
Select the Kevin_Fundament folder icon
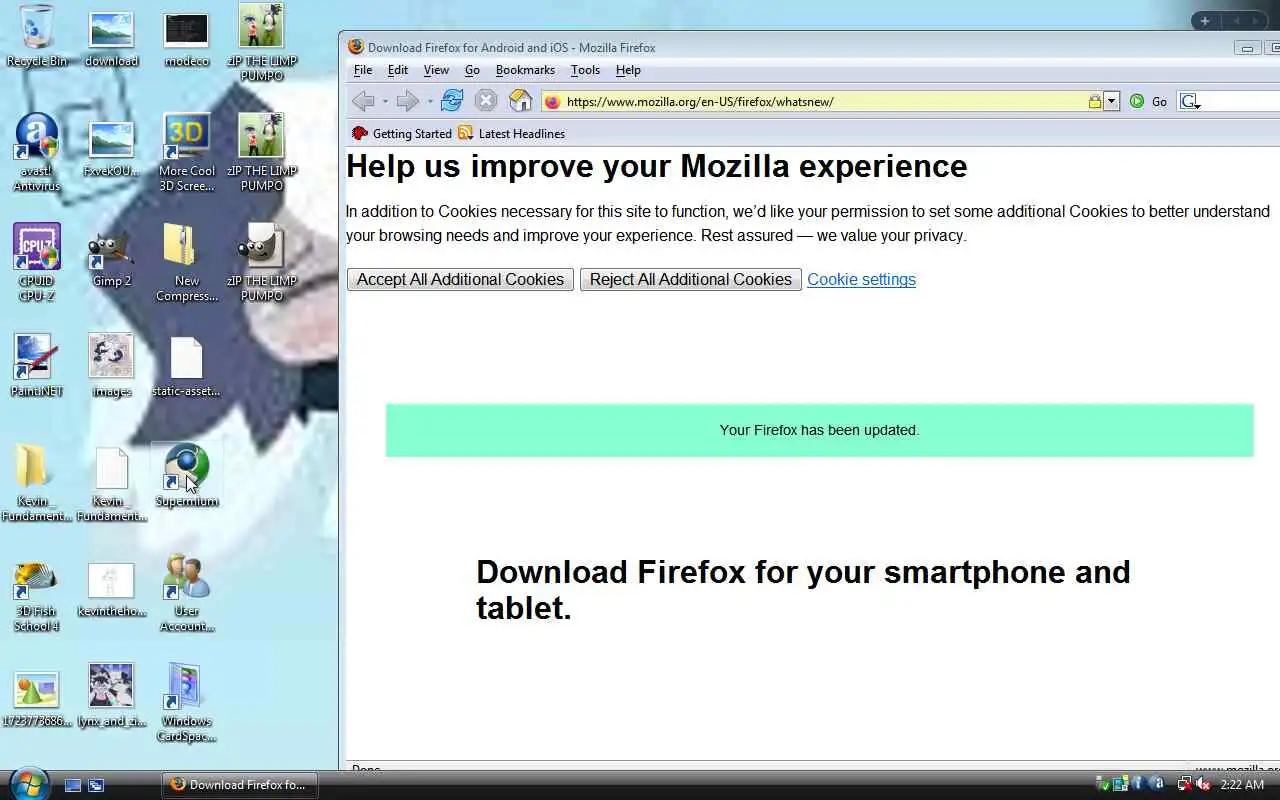[37, 483]
